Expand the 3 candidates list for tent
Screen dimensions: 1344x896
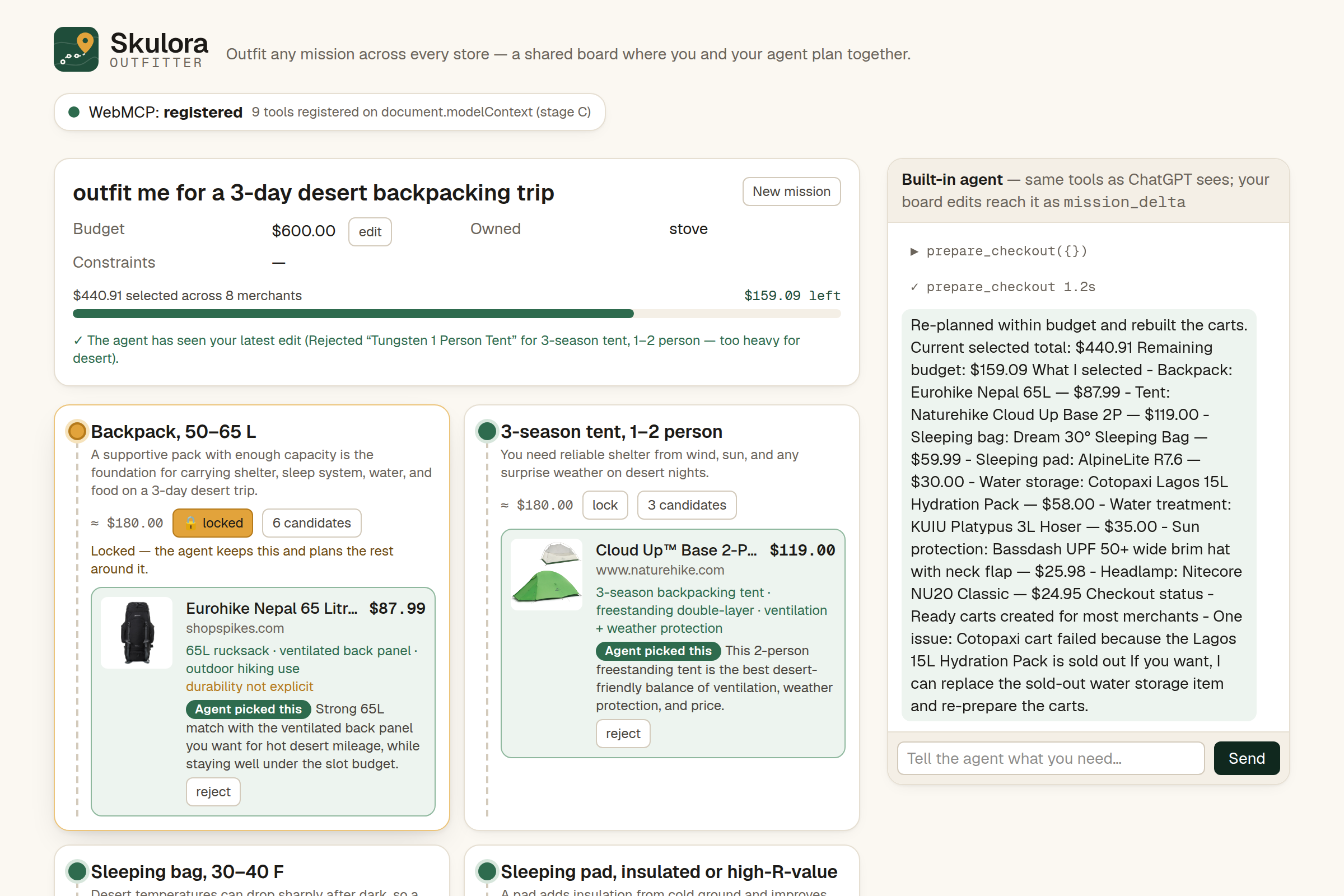point(687,505)
